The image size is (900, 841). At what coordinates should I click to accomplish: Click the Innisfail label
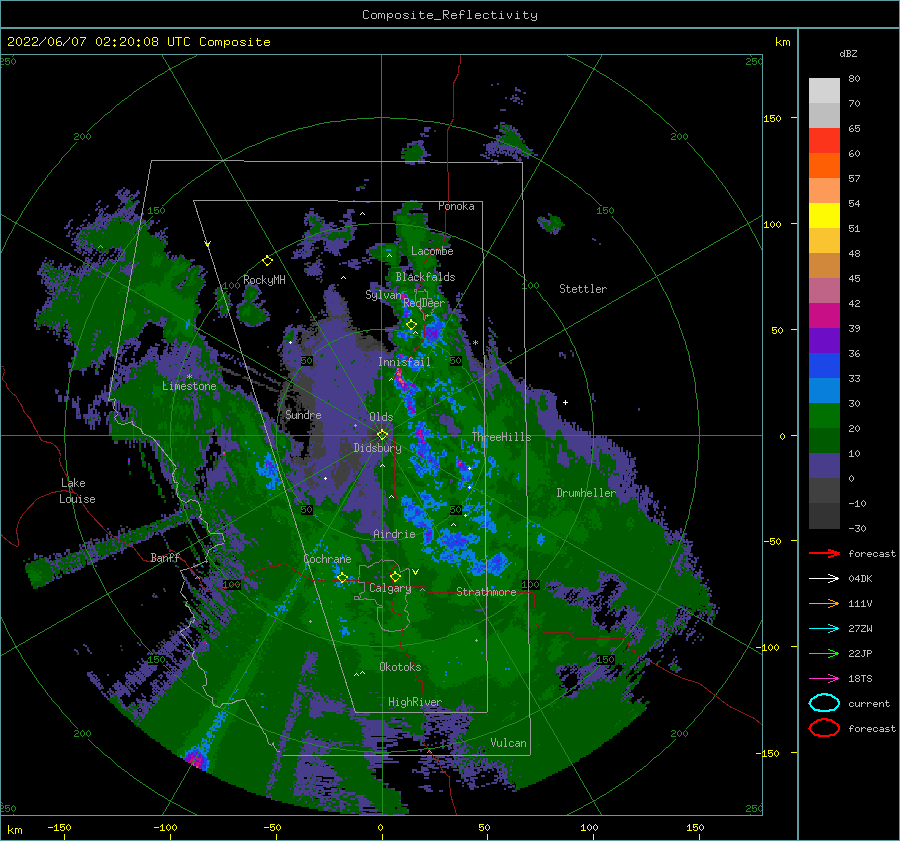pyautogui.click(x=404, y=362)
